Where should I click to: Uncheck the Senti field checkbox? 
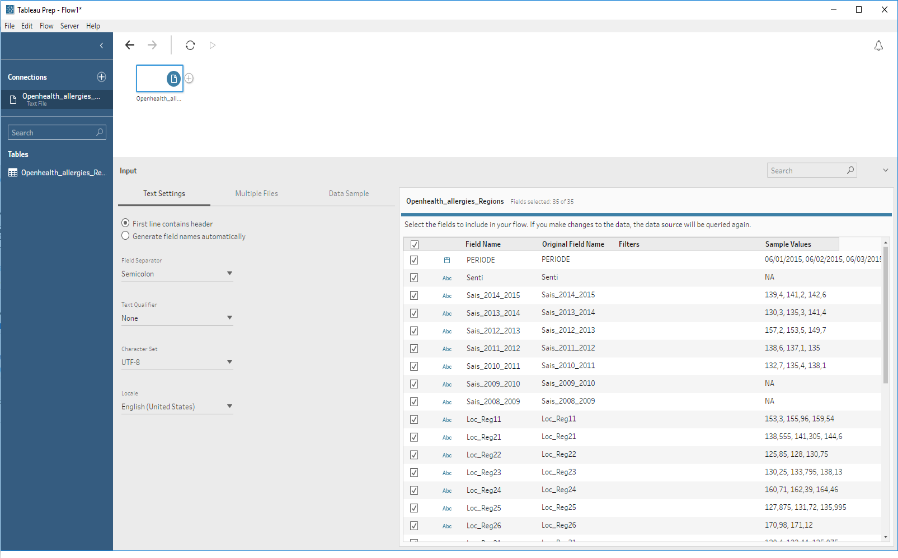[x=414, y=278]
